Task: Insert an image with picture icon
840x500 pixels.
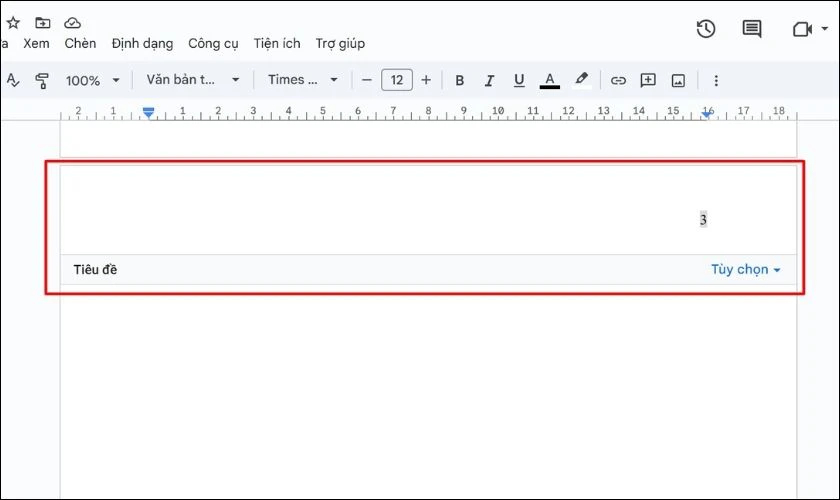Action: (x=678, y=80)
